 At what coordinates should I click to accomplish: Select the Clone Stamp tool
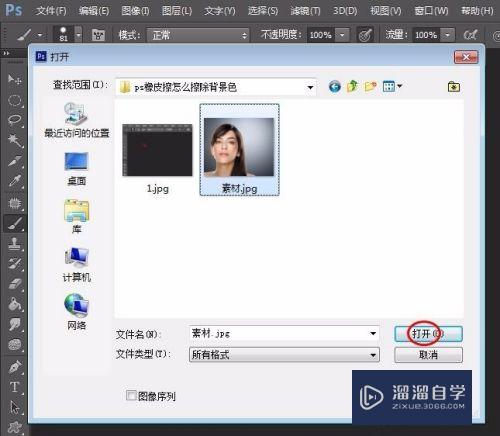point(14,244)
